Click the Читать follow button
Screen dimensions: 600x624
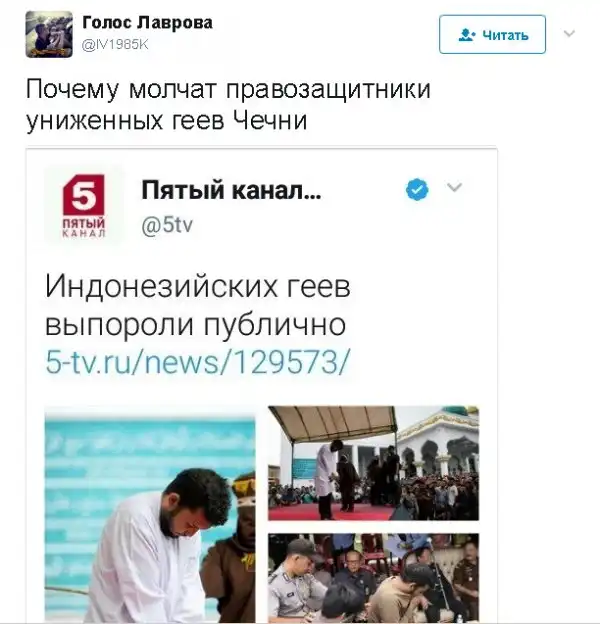coord(492,35)
